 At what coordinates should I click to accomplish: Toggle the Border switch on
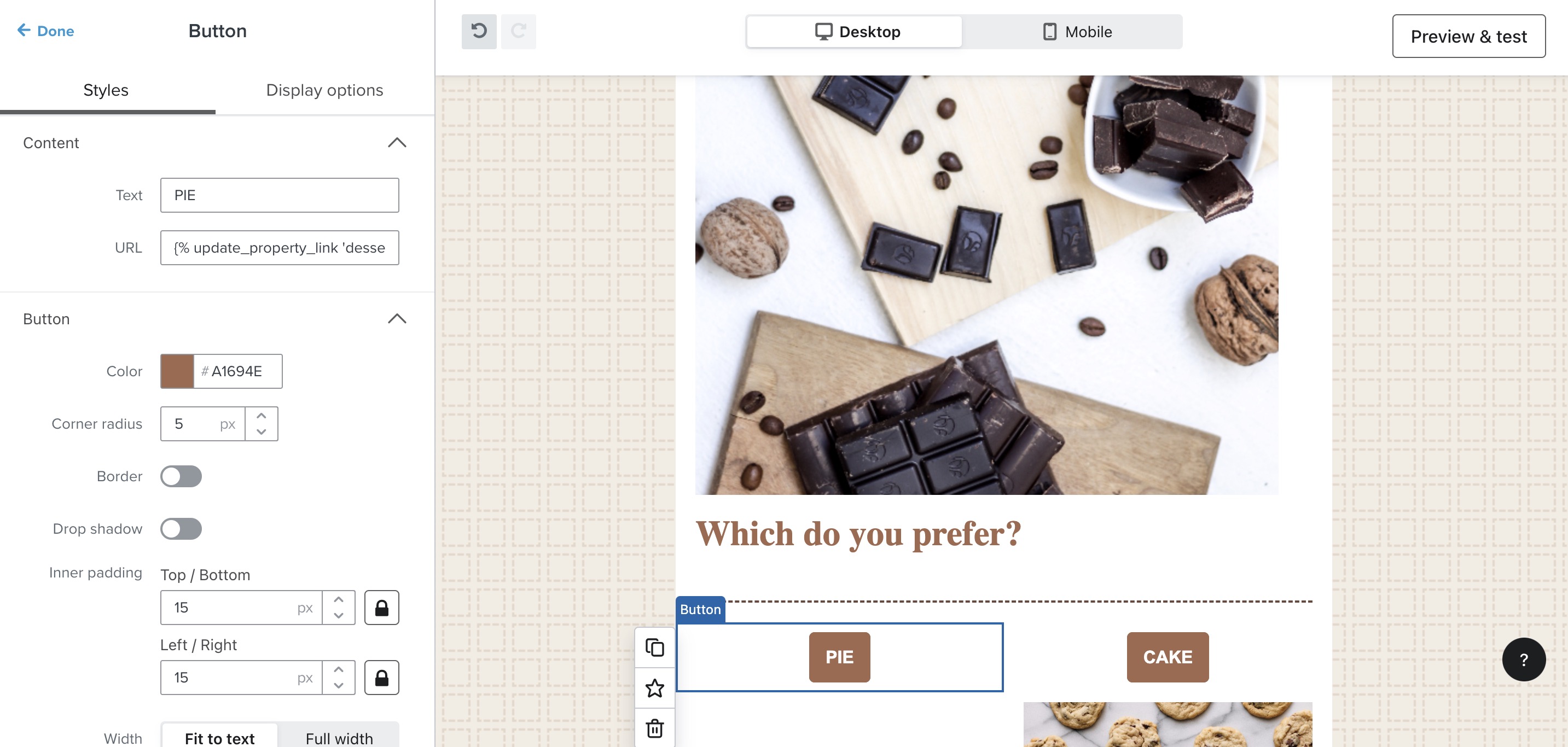coord(181,476)
